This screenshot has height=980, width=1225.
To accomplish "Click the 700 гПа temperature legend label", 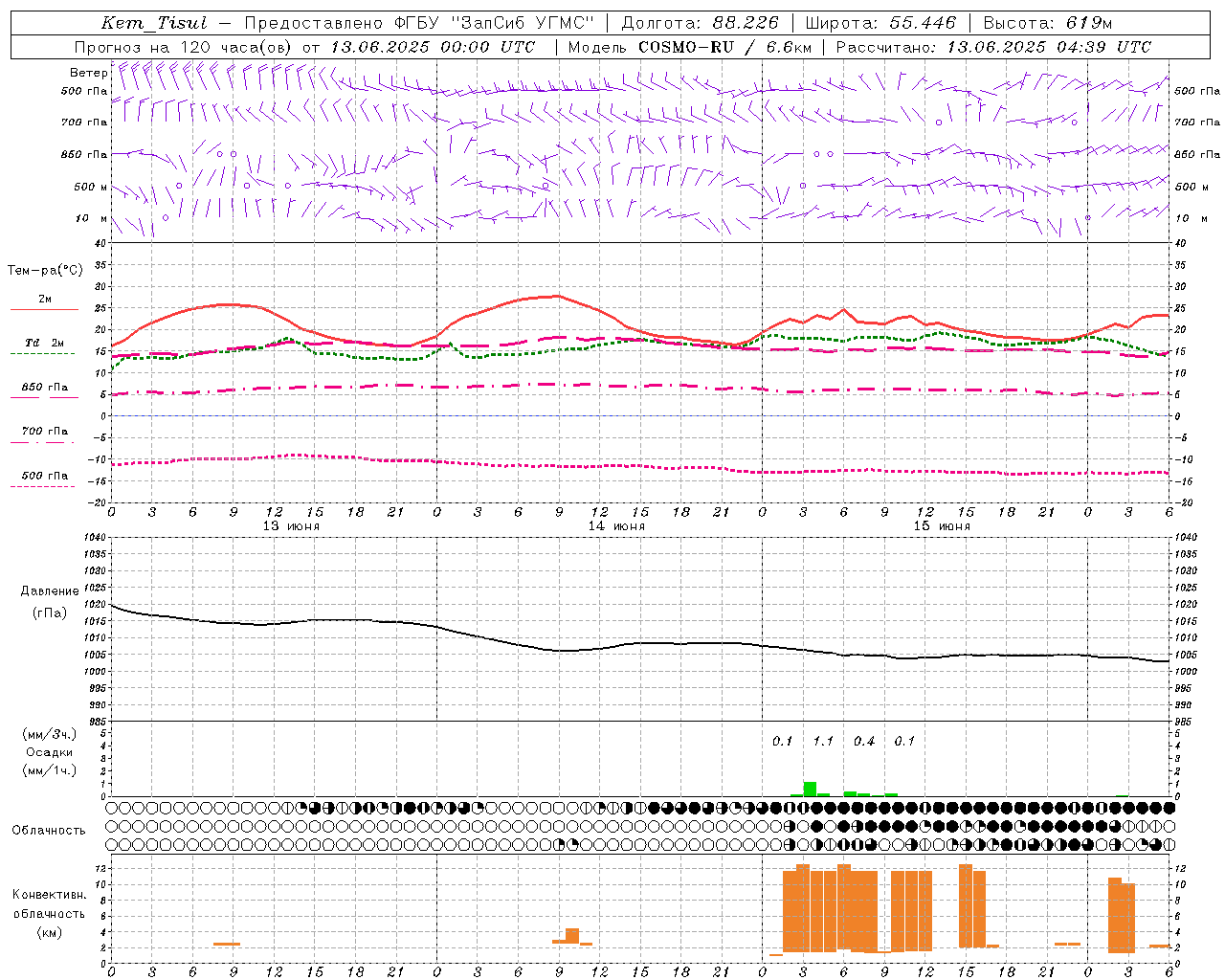I will click(45, 432).
